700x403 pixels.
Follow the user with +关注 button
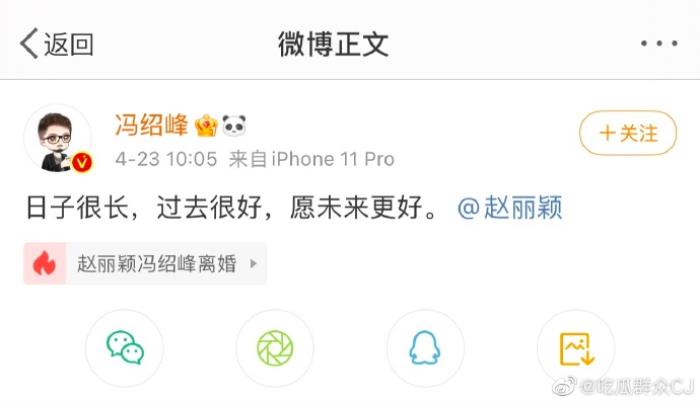(628, 133)
